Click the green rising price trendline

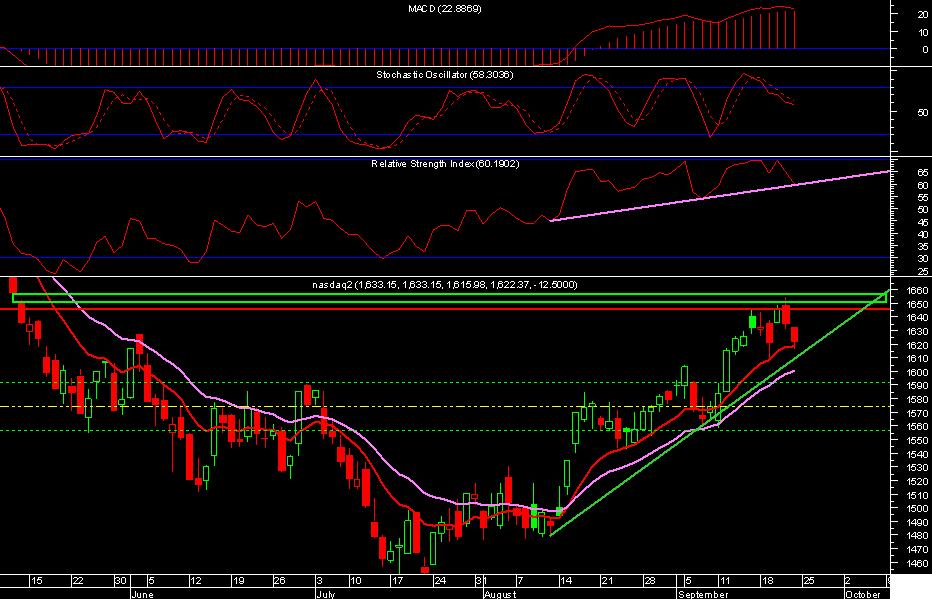click(720, 412)
